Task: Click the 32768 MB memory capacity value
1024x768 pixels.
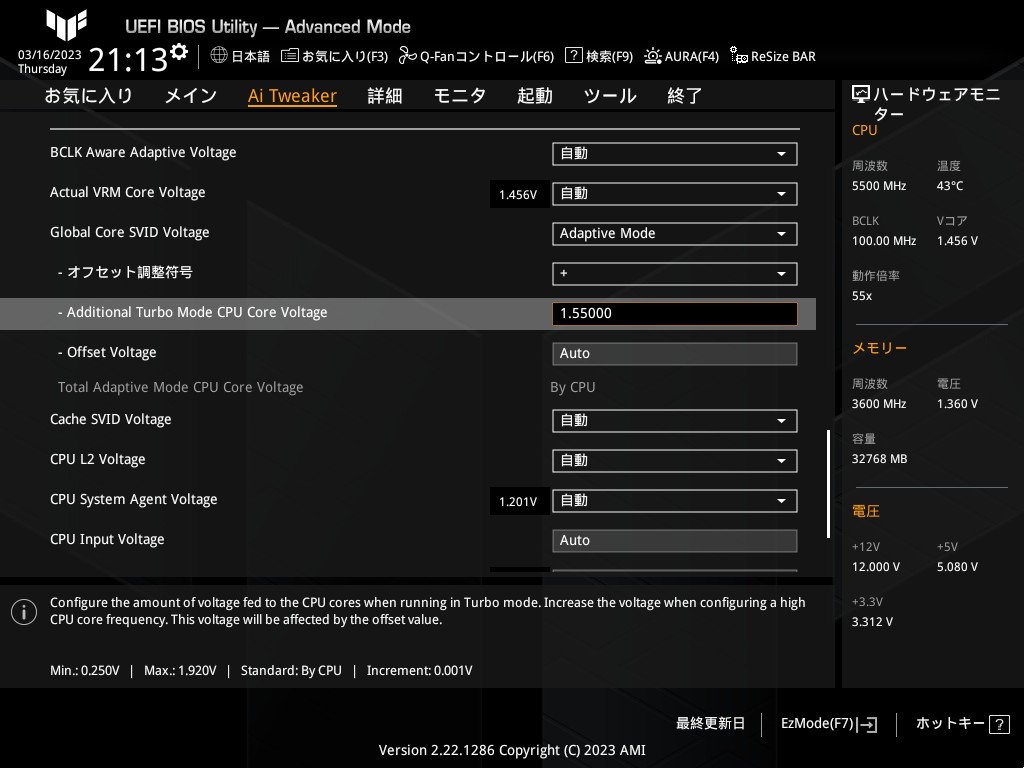Action: click(x=879, y=459)
